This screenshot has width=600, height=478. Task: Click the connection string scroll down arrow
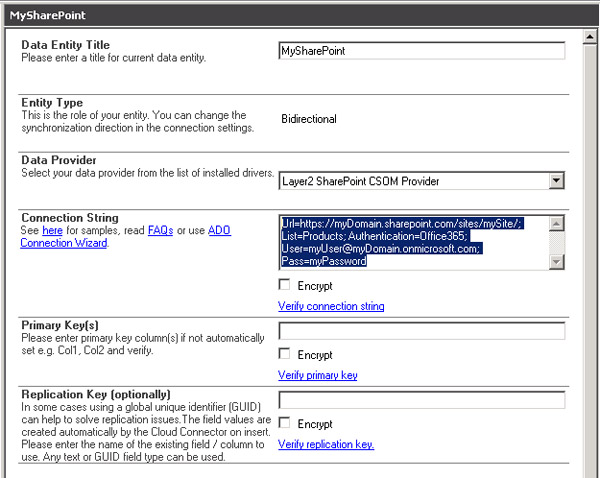tap(557, 261)
